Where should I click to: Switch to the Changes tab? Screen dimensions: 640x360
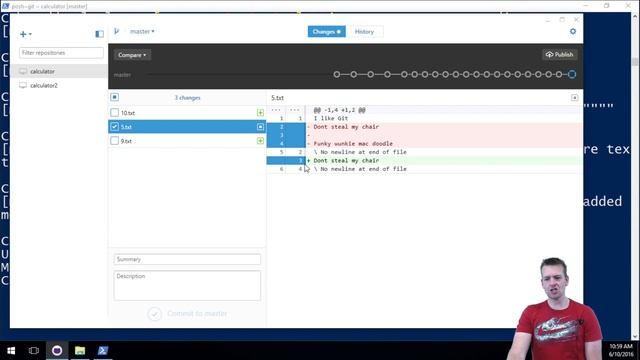[x=327, y=31]
